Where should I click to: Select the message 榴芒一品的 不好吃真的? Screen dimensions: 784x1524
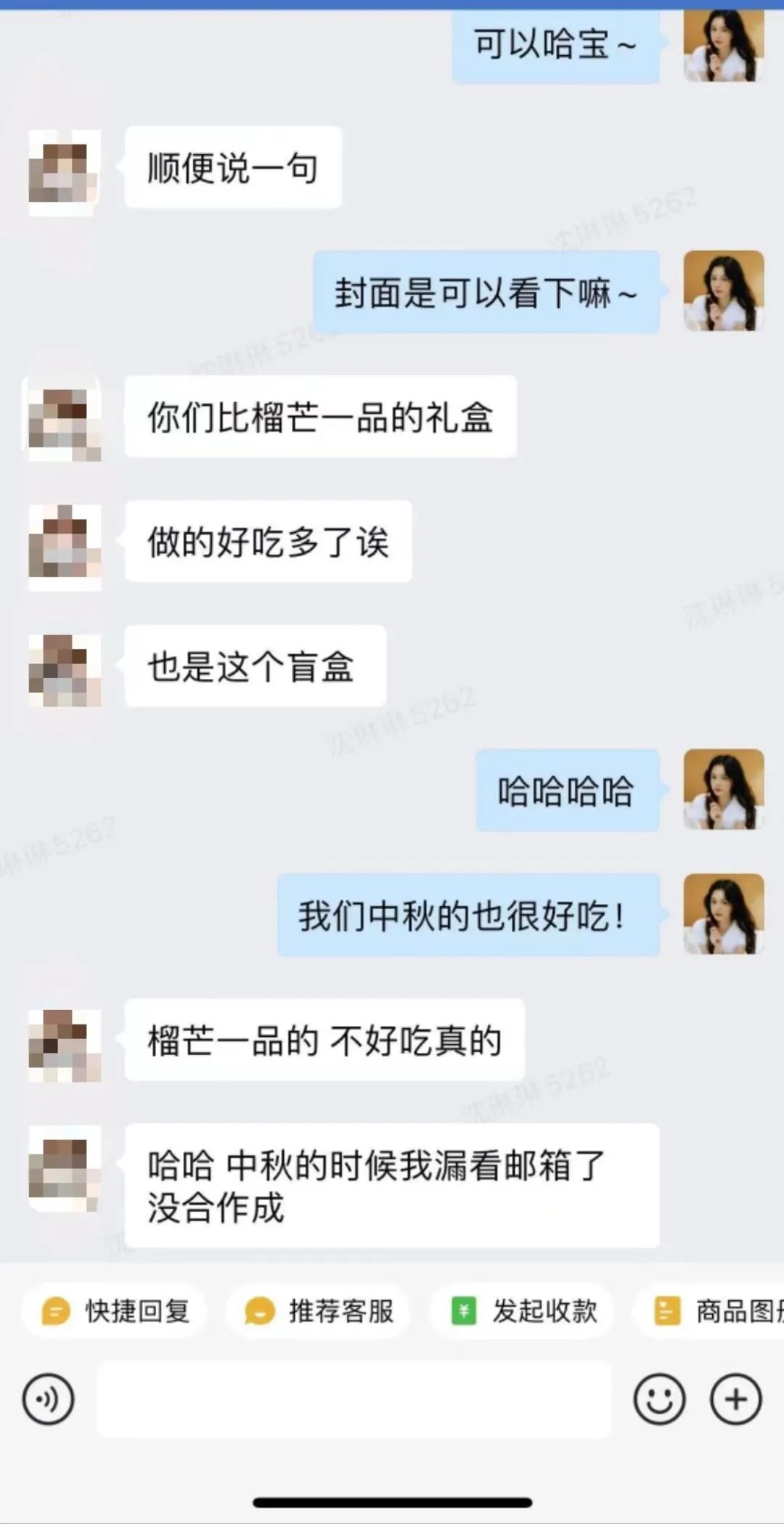tap(324, 1040)
